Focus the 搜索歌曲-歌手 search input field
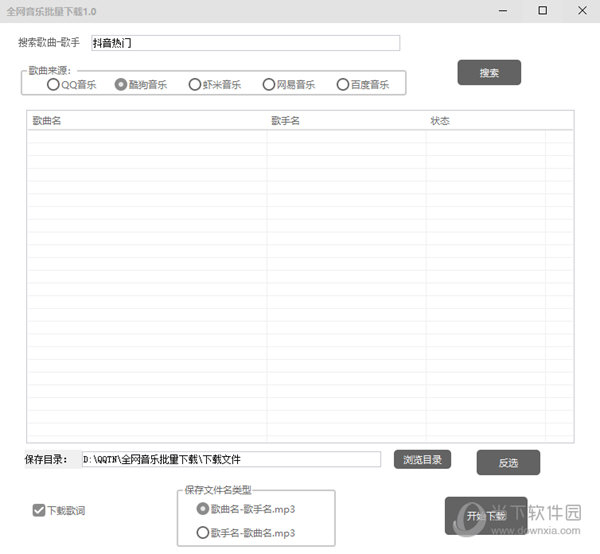Image resolution: width=600 pixels, height=554 pixels. coord(246,43)
